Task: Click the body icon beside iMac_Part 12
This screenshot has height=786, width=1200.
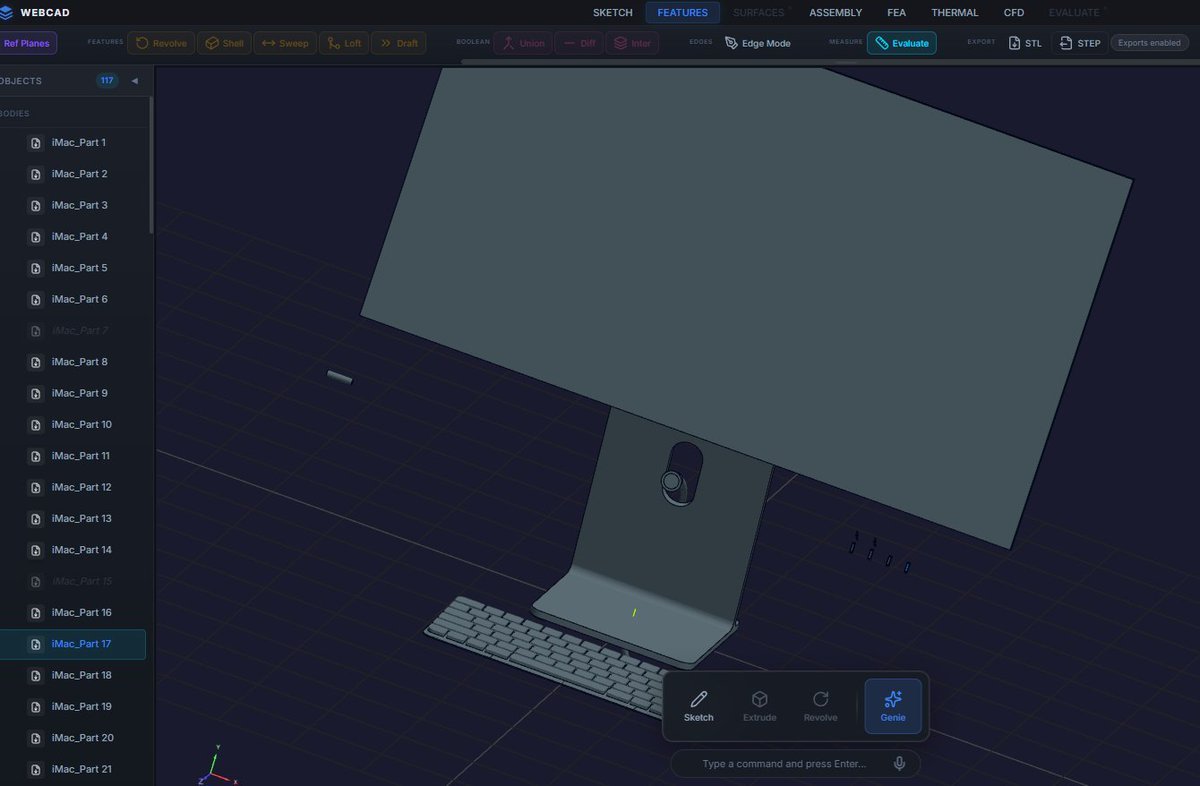Action: 36,487
